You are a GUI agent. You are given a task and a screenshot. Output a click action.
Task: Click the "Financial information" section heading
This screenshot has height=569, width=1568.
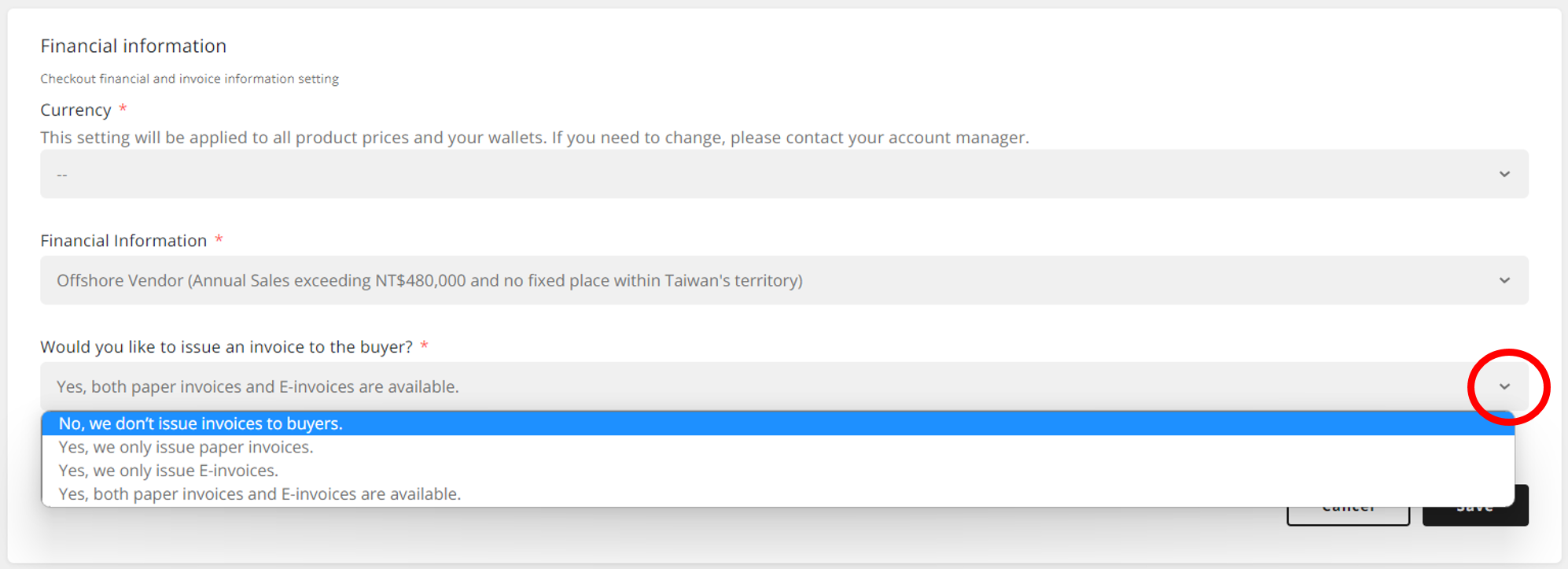(134, 46)
